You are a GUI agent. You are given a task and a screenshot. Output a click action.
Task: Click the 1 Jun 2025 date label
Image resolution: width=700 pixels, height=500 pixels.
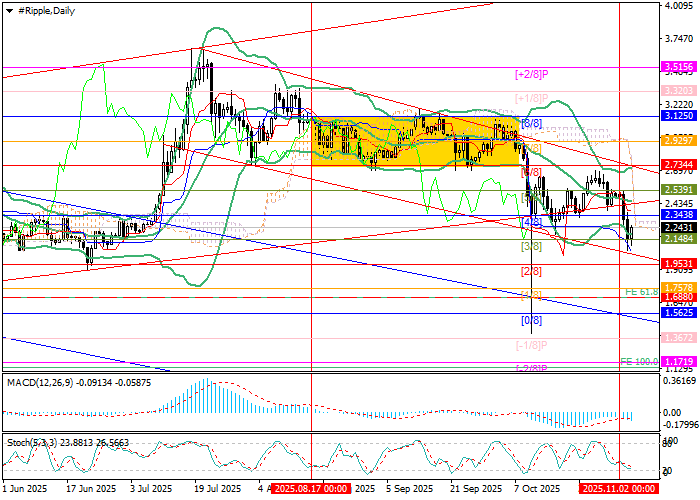tap(24, 488)
